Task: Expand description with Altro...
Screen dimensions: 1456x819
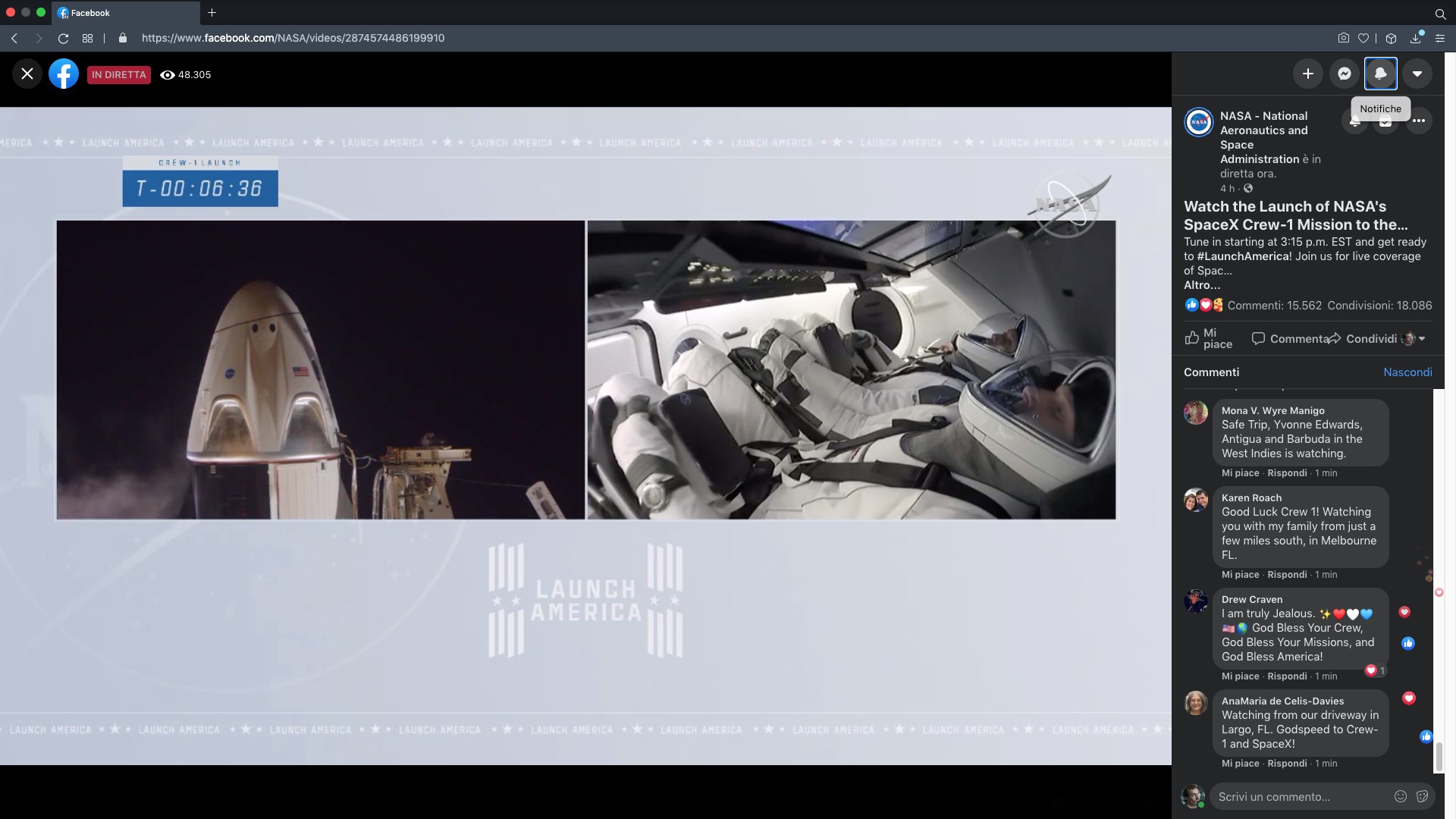Action: click(x=1202, y=285)
